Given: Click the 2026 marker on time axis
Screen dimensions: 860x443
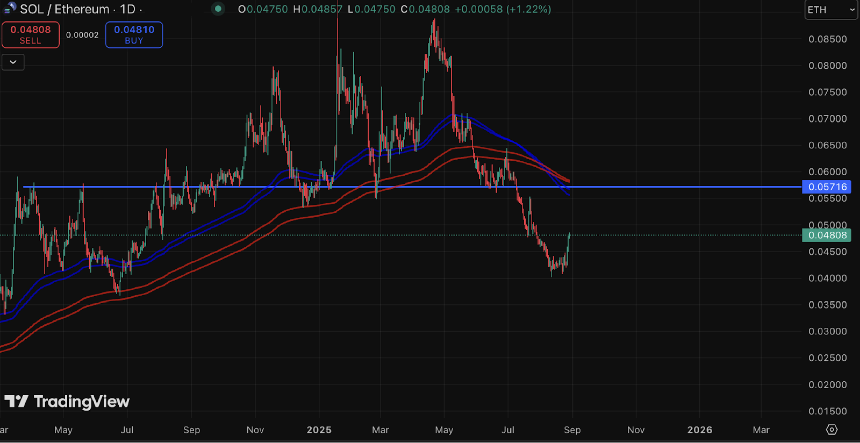Looking at the screenshot, I should point(700,428).
